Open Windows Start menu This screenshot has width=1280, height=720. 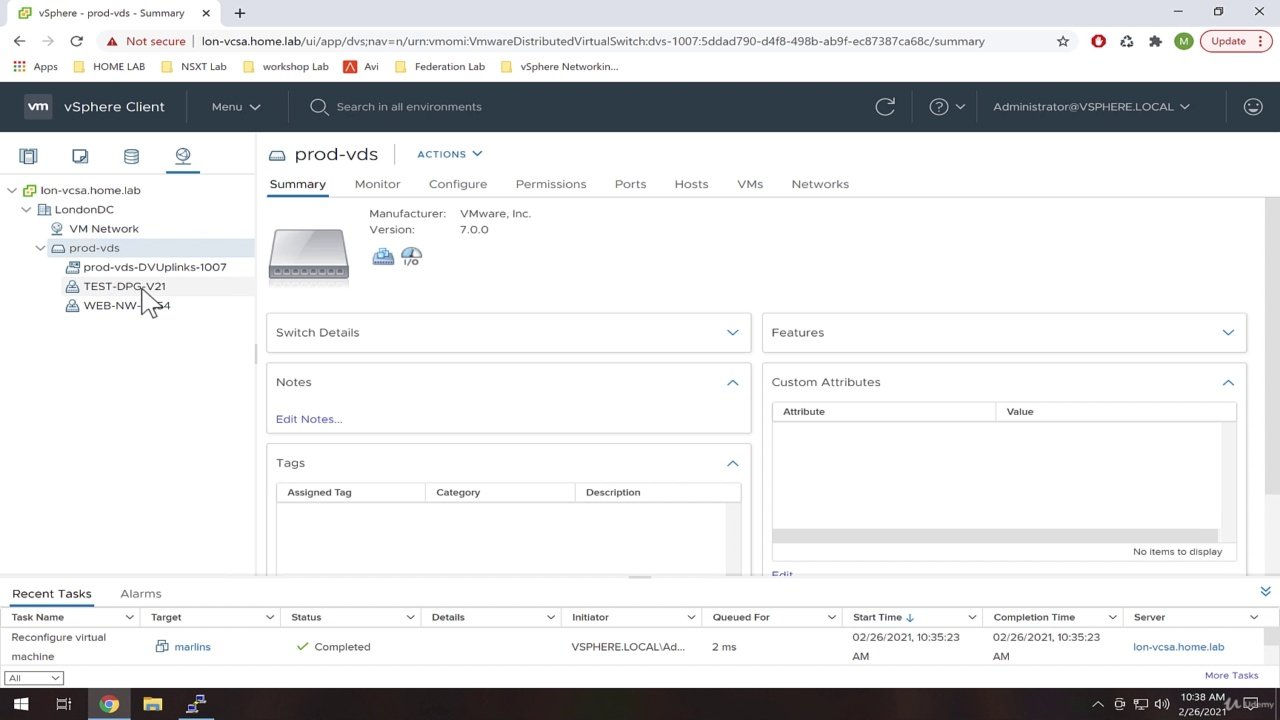coord(20,704)
